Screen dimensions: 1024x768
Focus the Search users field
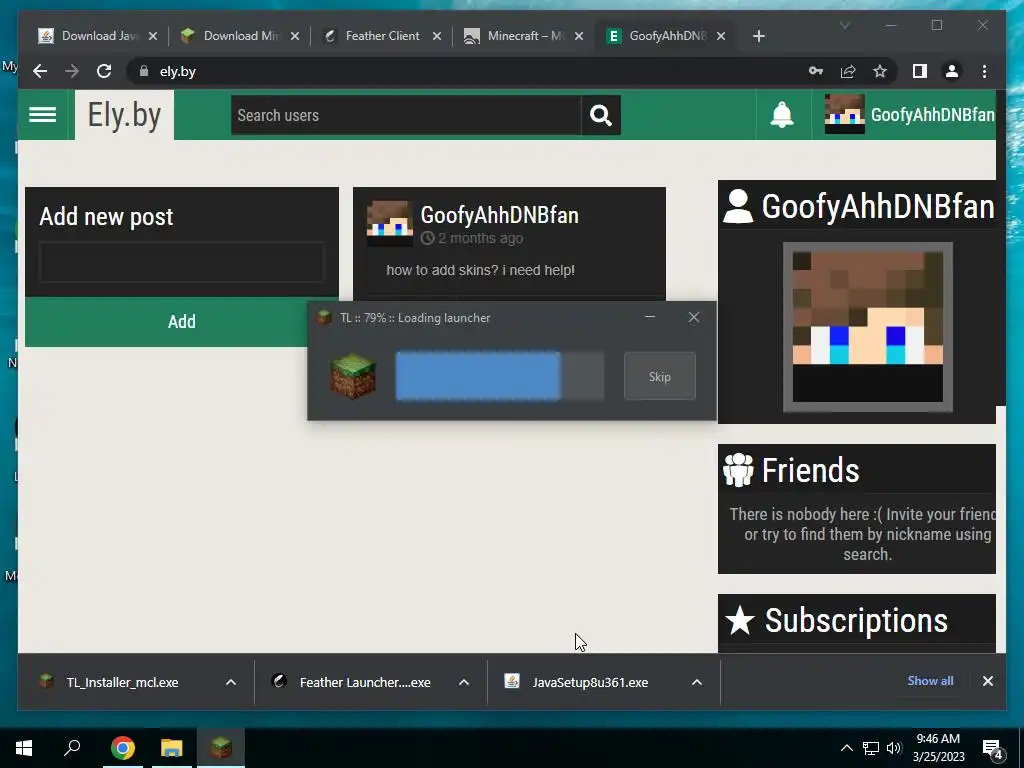[406, 116]
